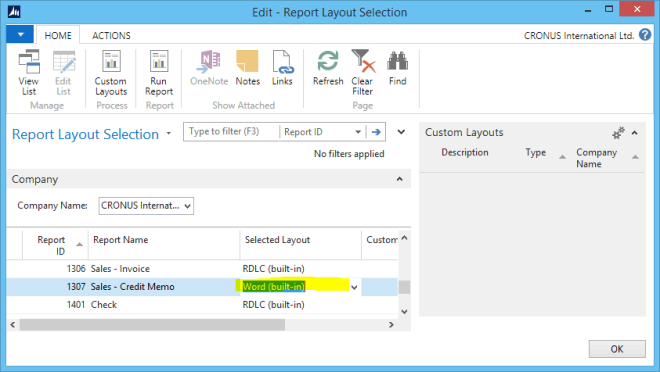Sort by the Report ID column header

55,245
